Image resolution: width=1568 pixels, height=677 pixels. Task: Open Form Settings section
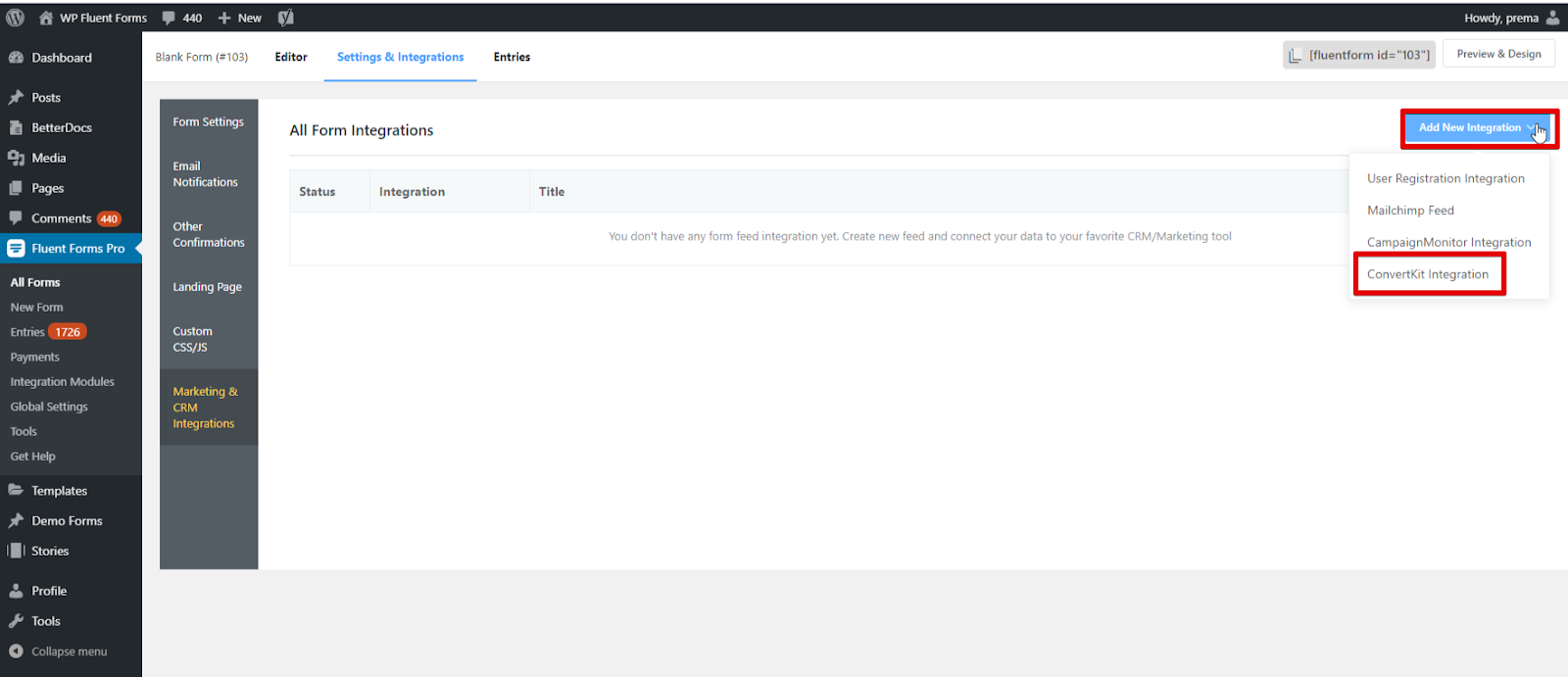209,121
